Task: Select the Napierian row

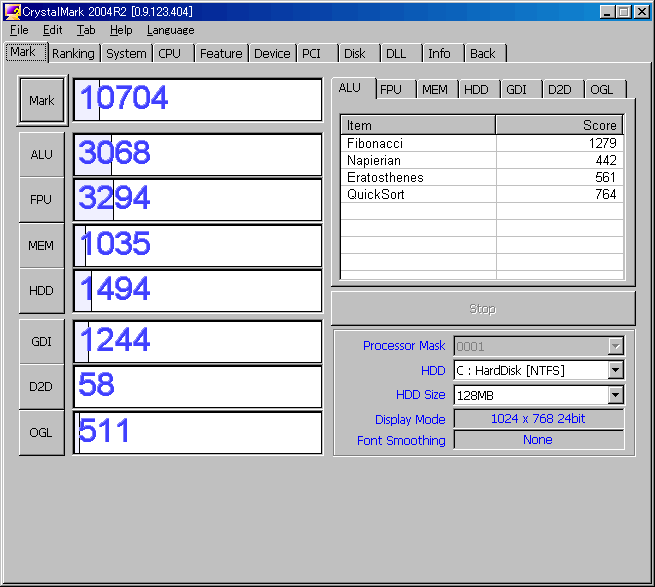Action: 482,160
